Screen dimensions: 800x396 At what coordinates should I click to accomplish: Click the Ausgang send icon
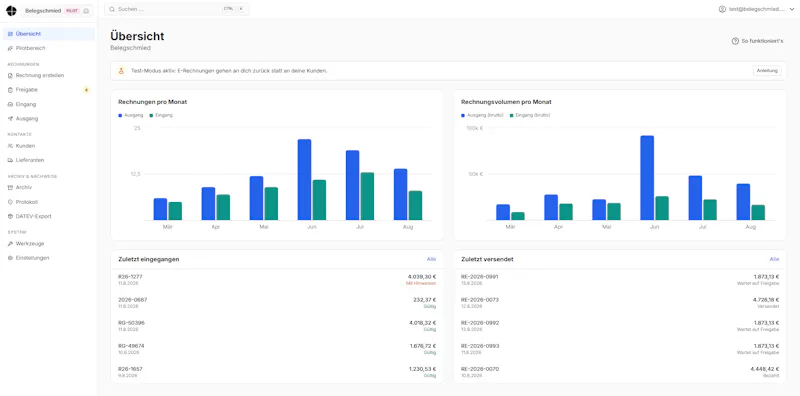[x=11, y=118]
